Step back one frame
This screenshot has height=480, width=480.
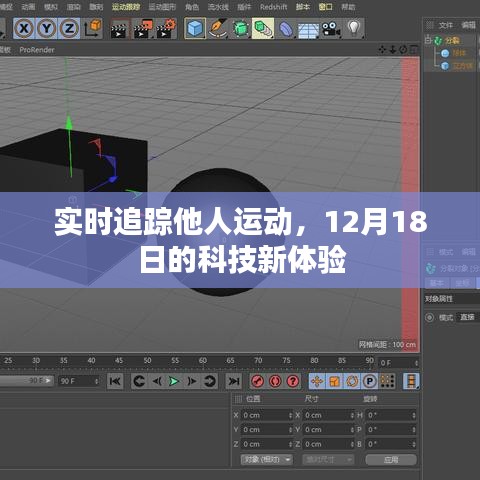click(157, 381)
